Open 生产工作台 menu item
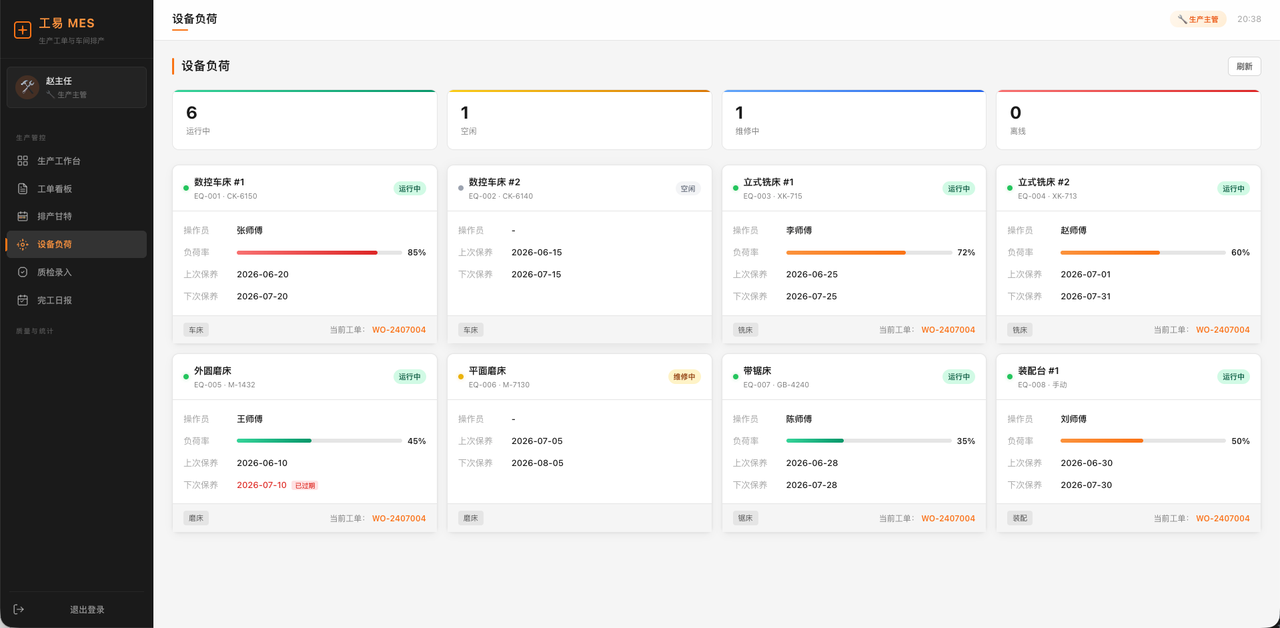This screenshot has width=1280, height=628. (76, 161)
